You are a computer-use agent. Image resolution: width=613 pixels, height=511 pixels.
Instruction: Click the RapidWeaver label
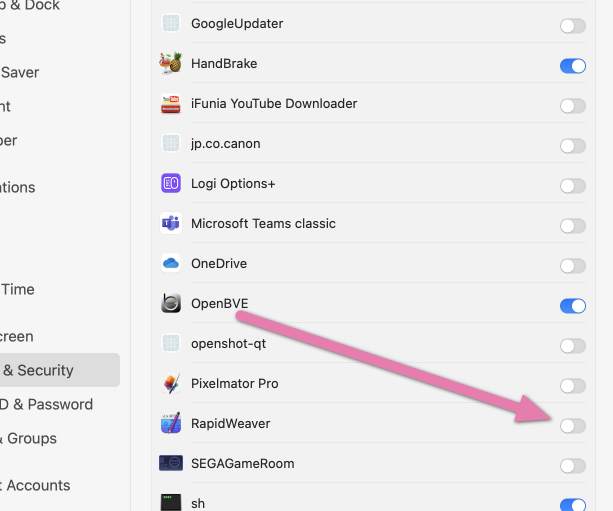pyautogui.click(x=230, y=423)
